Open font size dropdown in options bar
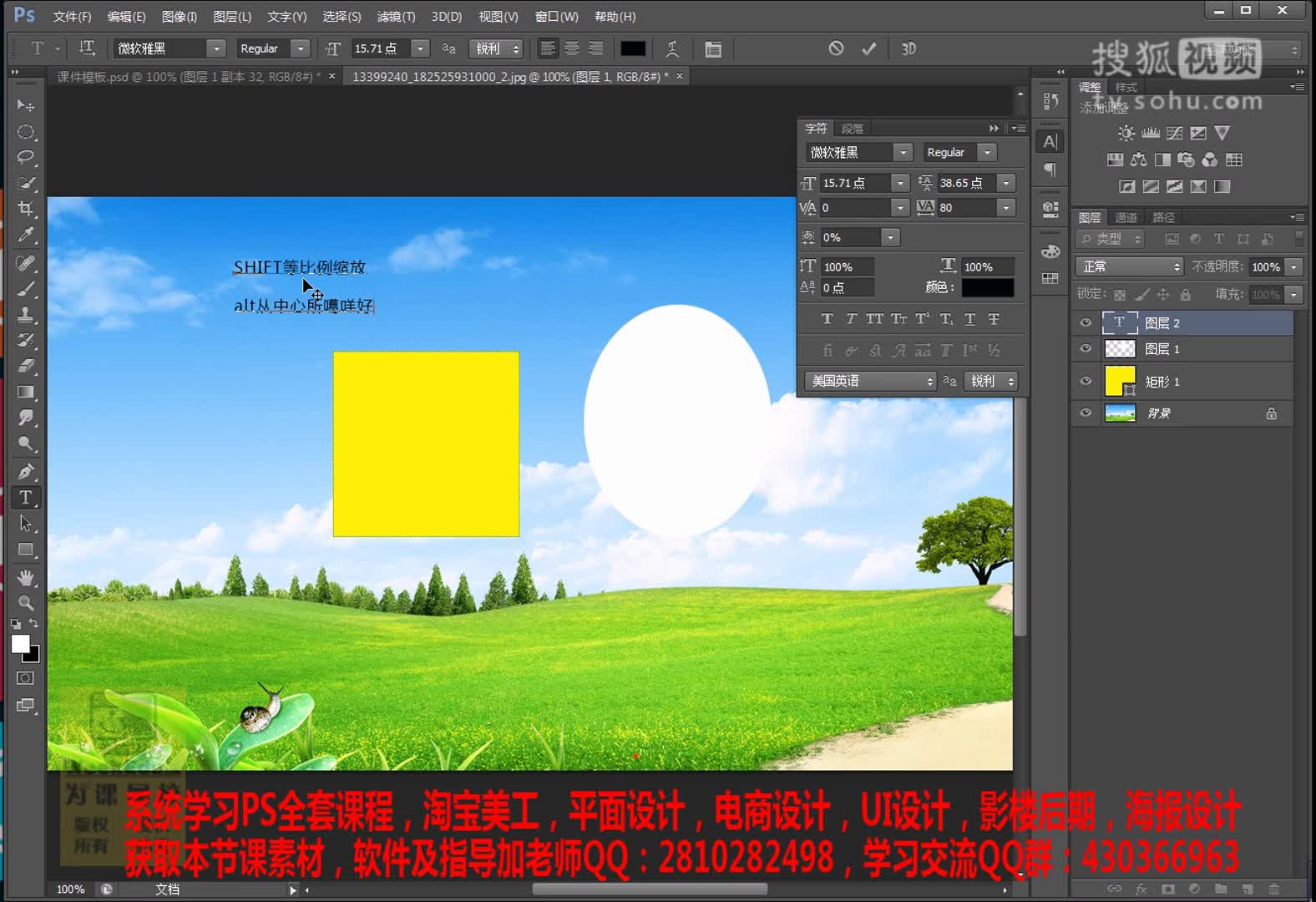1316x902 pixels. tap(421, 48)
